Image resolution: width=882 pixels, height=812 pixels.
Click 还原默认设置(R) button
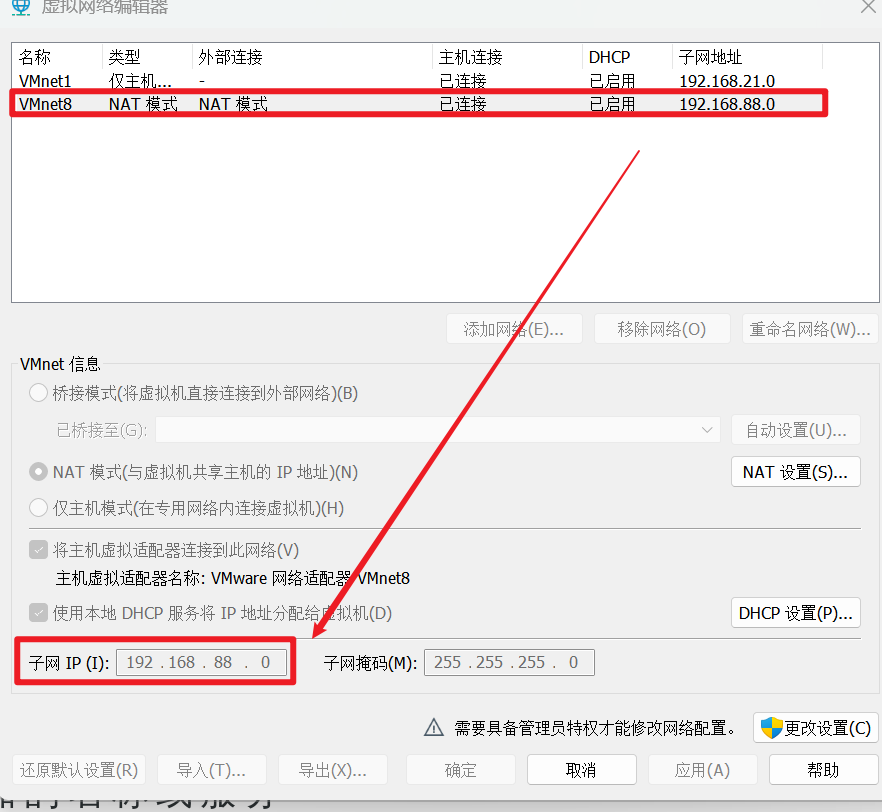coord(79,770)
